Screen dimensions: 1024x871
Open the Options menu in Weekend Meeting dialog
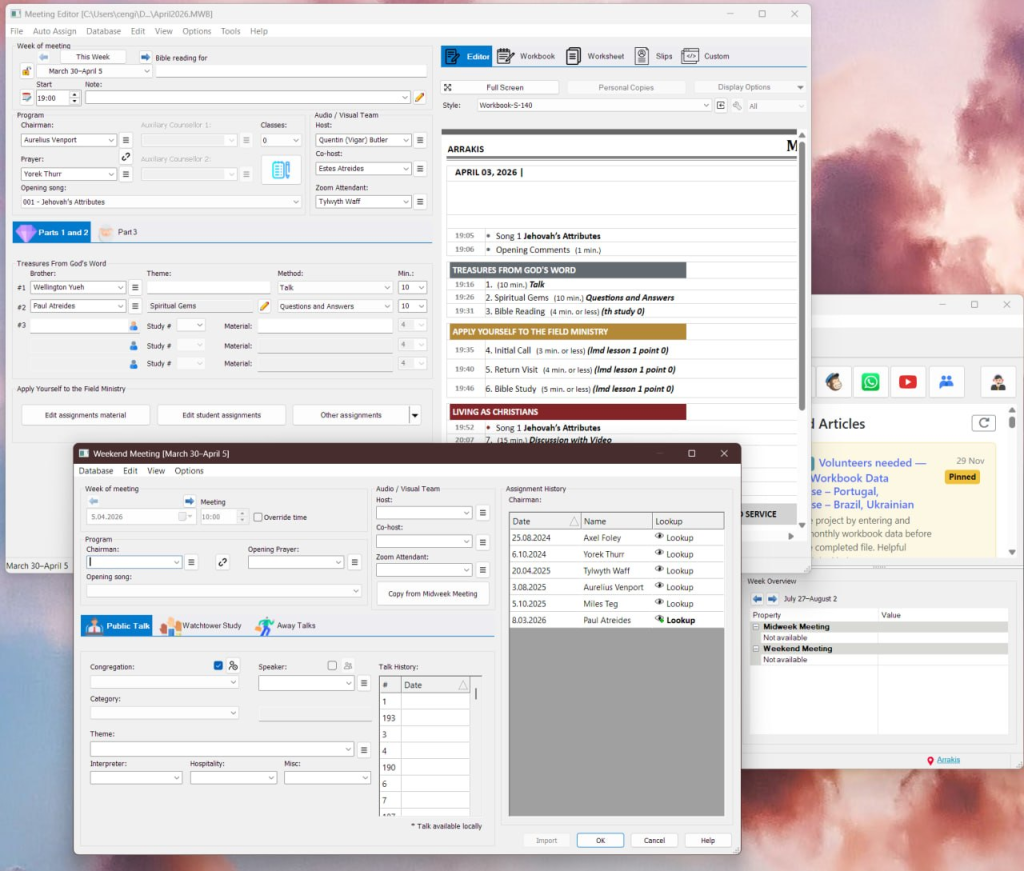189,471
